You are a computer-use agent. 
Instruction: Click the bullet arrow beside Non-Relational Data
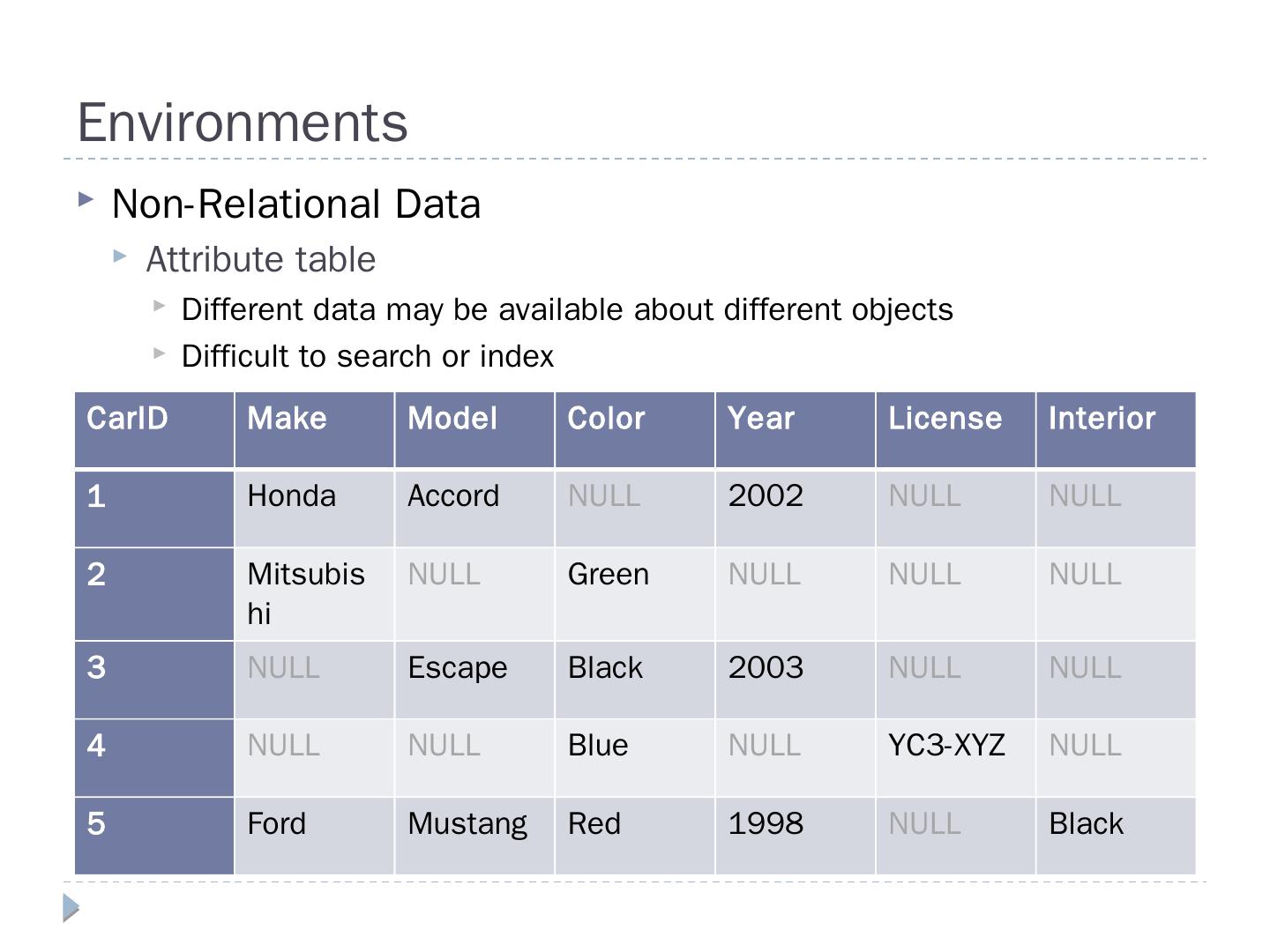[x=86, y=199]
